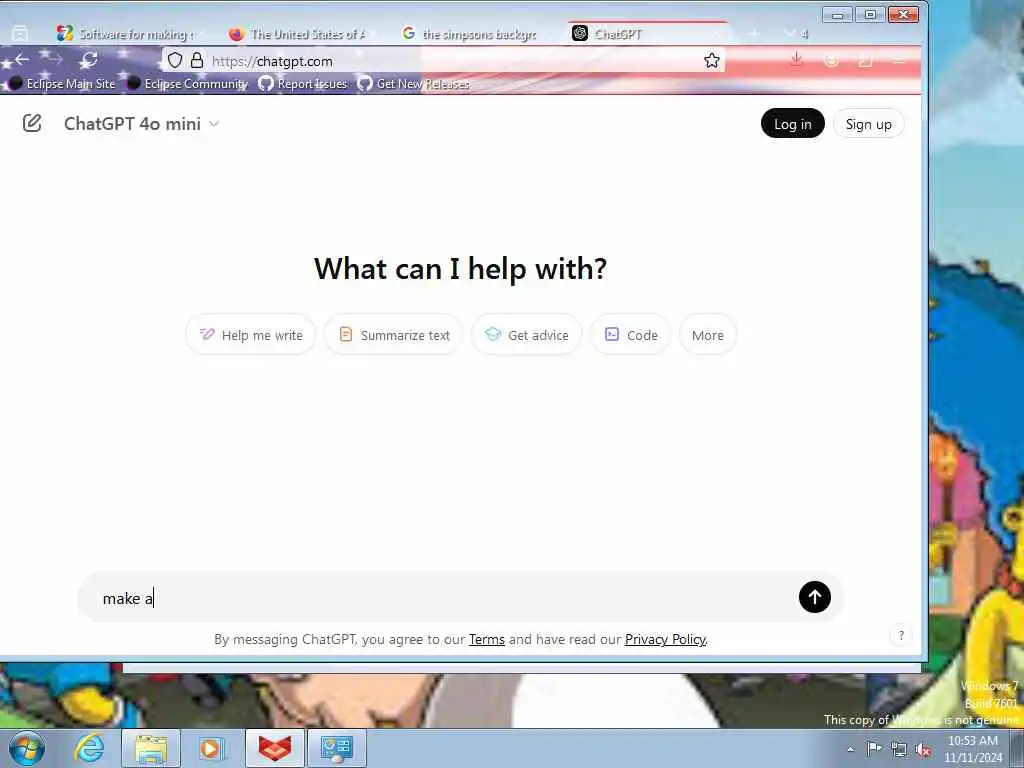
Task: Open the Terms link
Action: coord(487,639)
